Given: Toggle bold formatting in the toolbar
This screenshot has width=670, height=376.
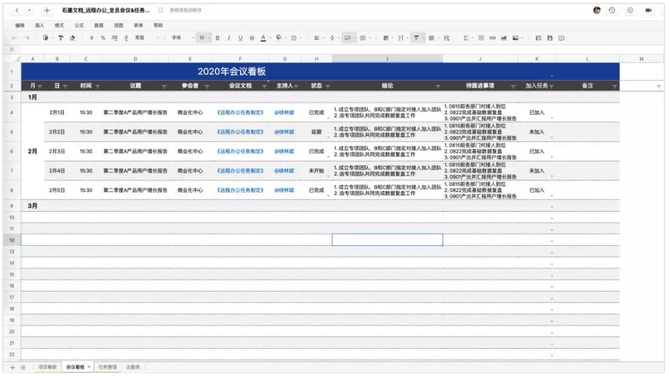Looking at the screenshot, I should pyautogui.click(x=217, y=38).
